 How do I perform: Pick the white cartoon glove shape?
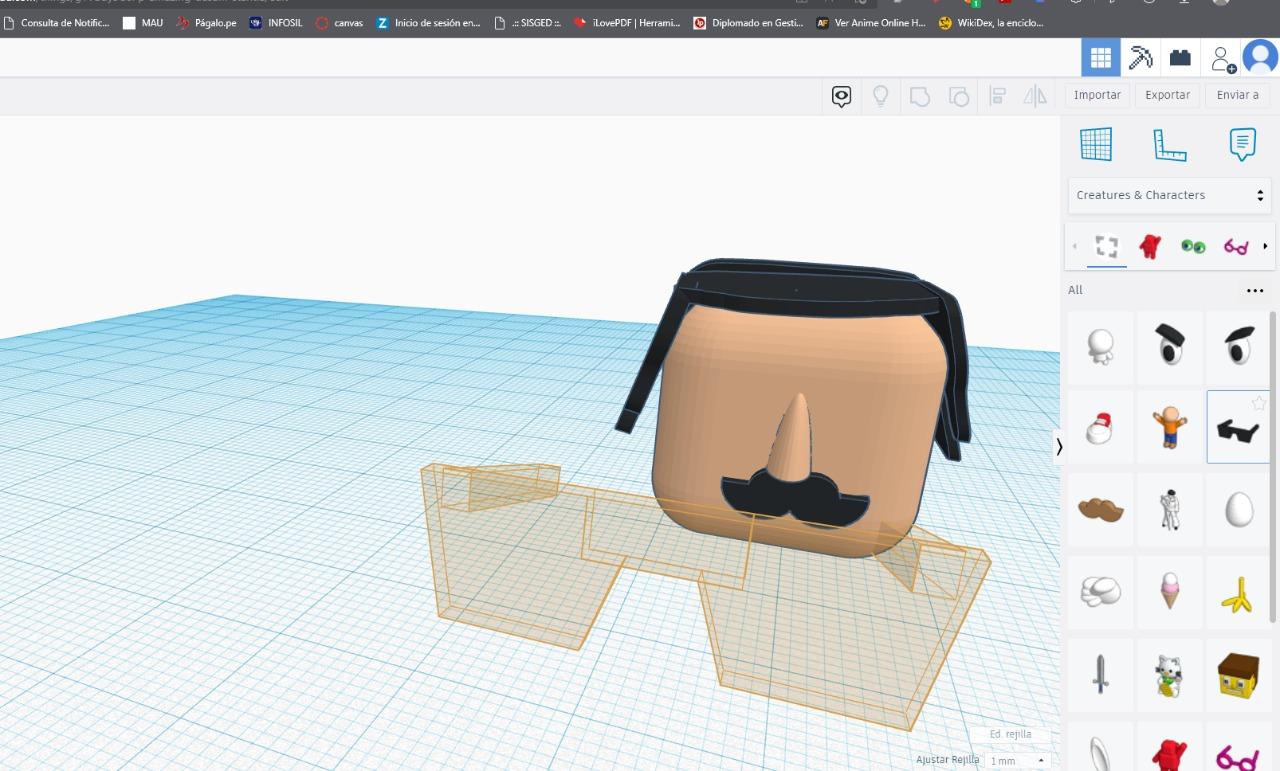point(1101,592)
